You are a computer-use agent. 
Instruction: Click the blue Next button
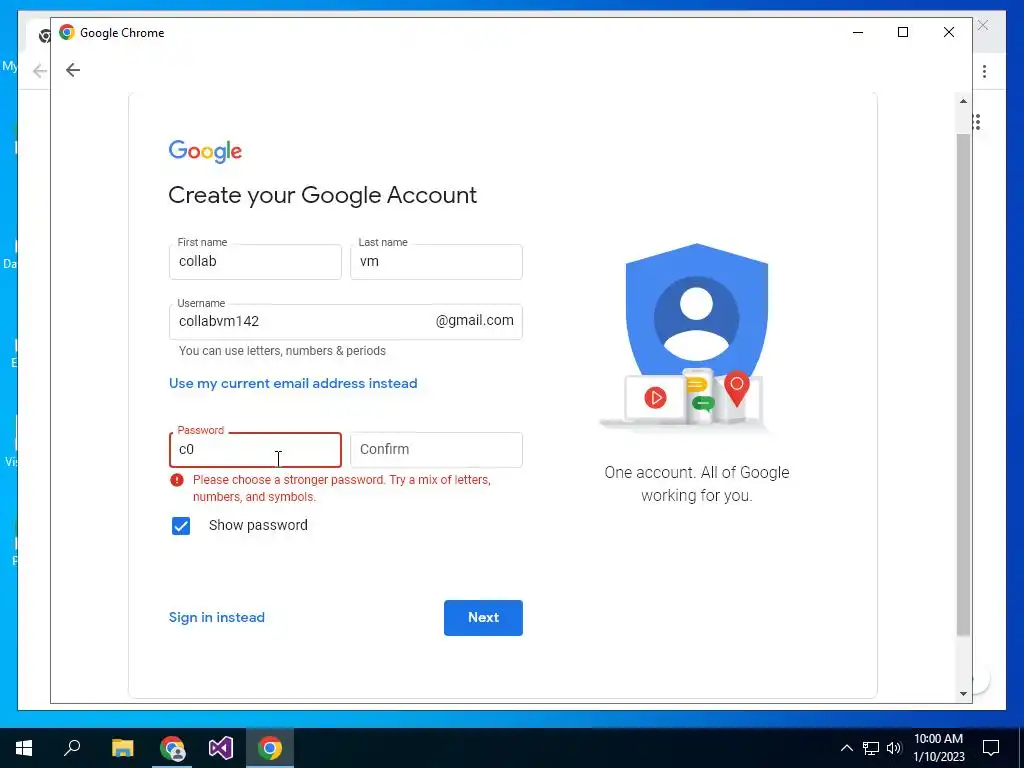483,618
